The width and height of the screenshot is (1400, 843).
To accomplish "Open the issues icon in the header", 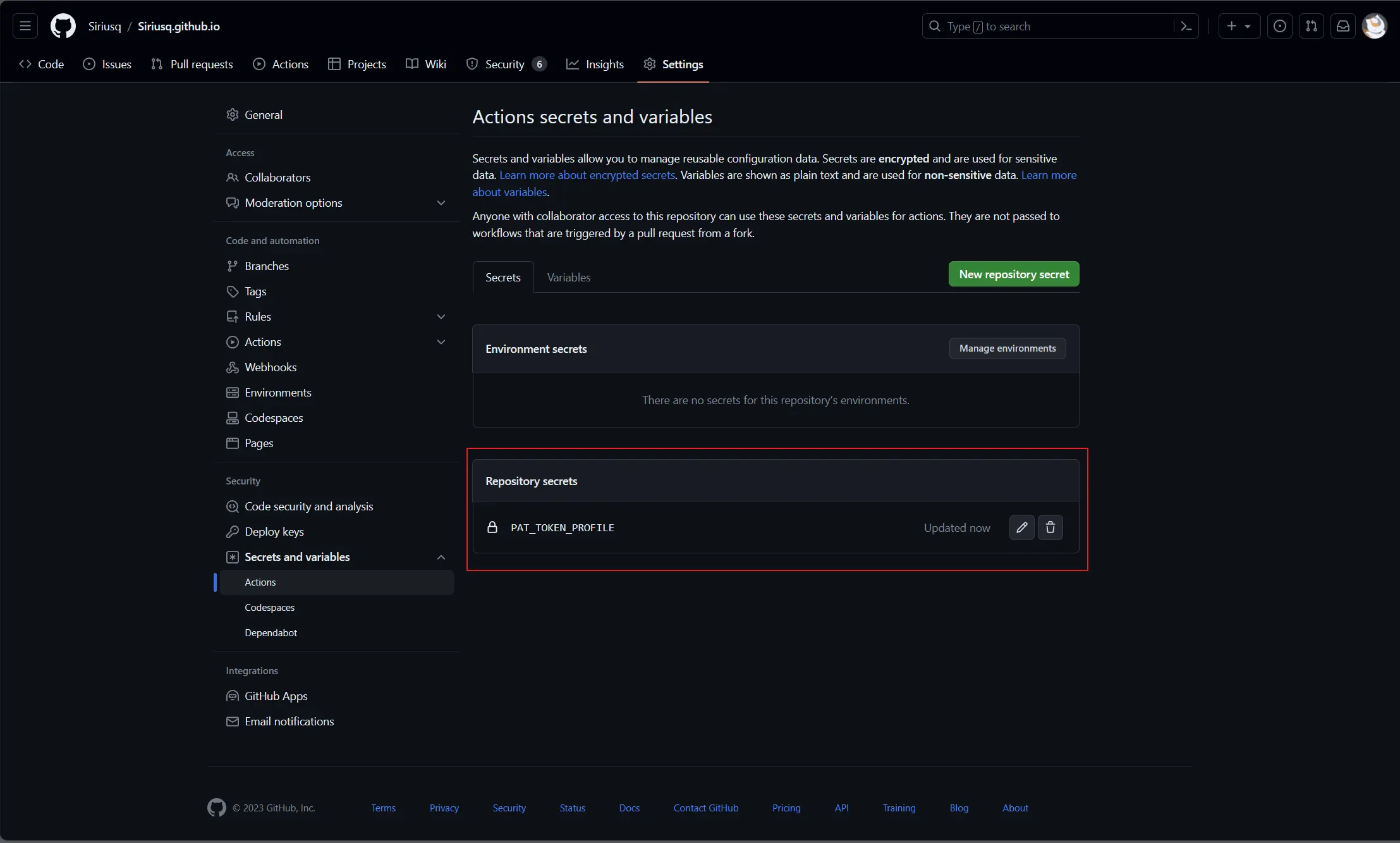I will [1280, 26].
